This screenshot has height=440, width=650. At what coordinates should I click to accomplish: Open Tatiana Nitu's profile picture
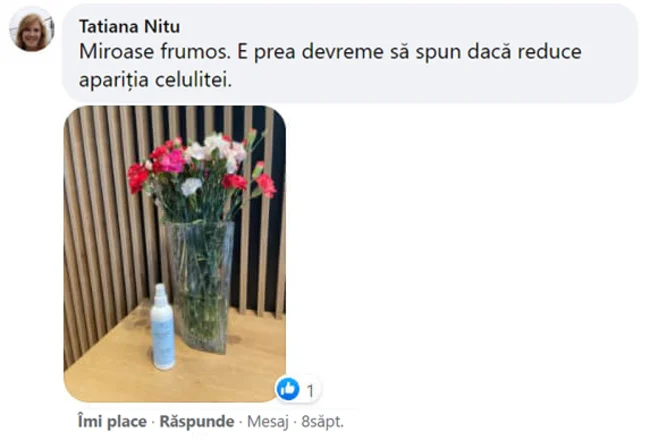pyautogui.click(x=32, y=31)
